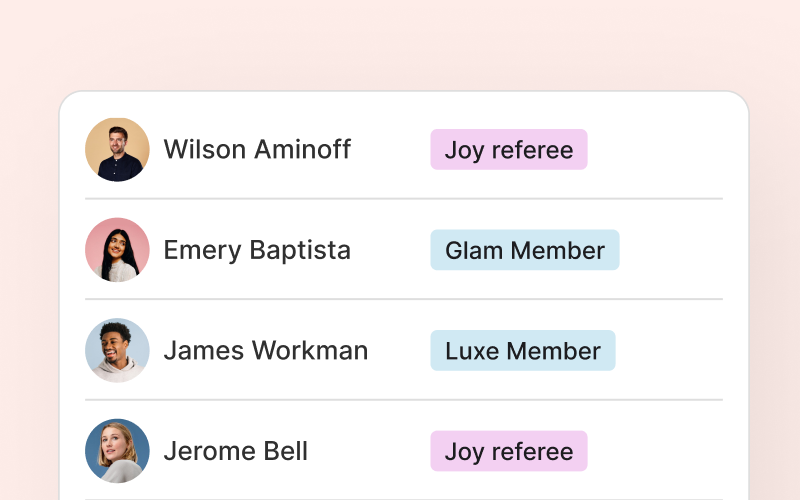Click the Luxe Member badge
The width and height of the screenshot is (800, 500).
tap(523, 351)
